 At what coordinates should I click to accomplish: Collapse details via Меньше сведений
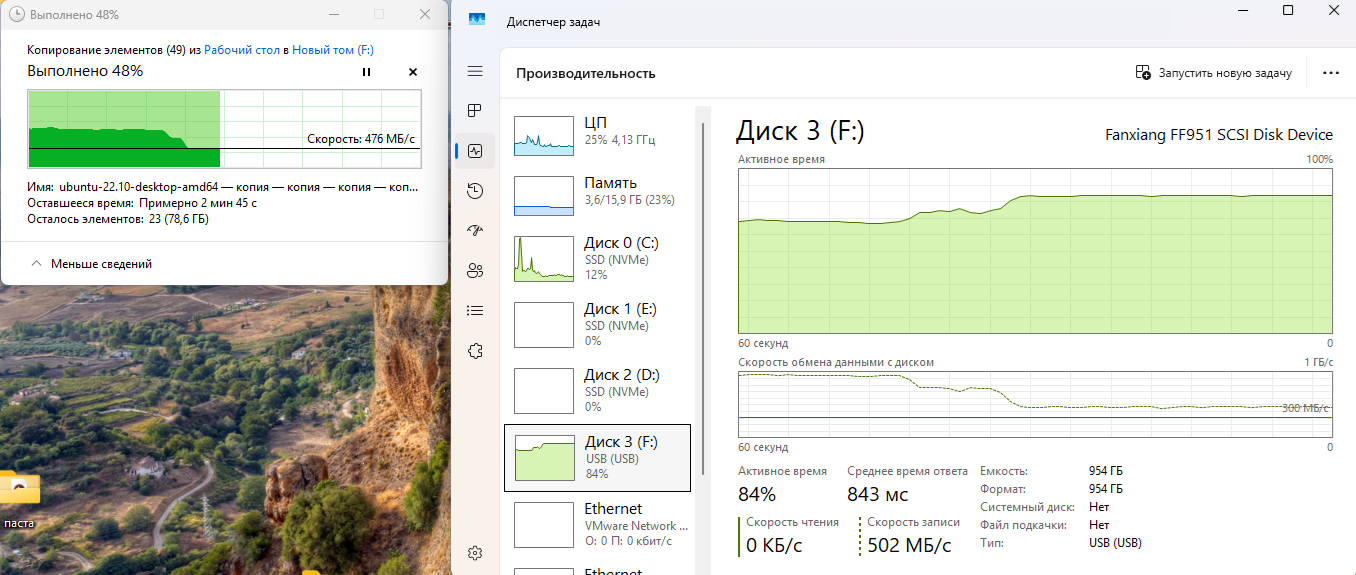[x=92, y=264]
